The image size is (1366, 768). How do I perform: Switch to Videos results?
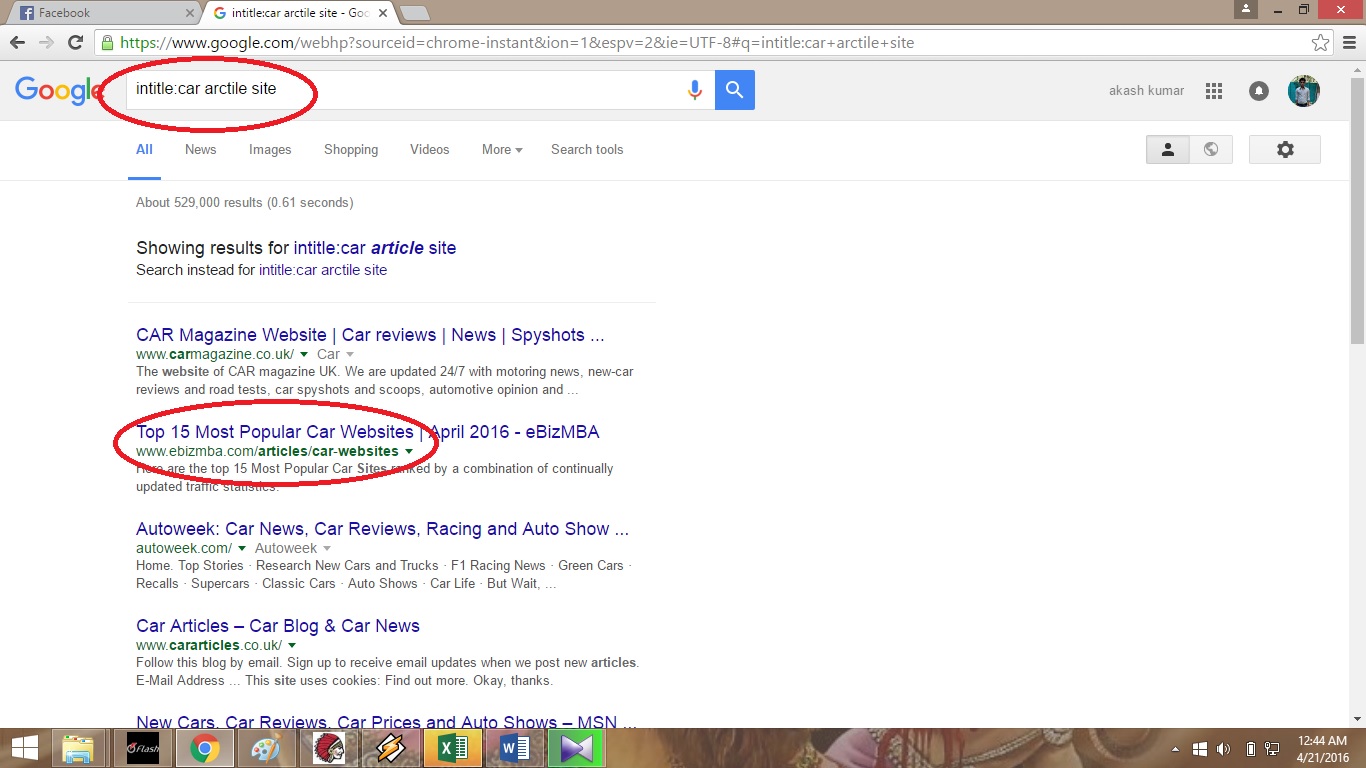(x=430, y=149)
